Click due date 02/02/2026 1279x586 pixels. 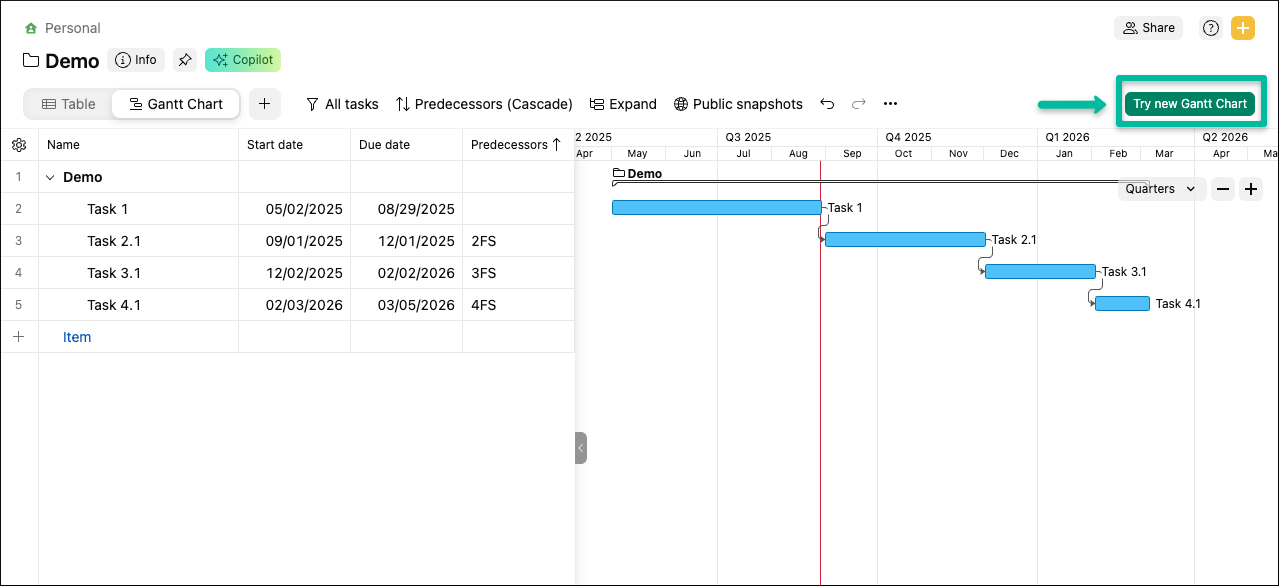406,273
